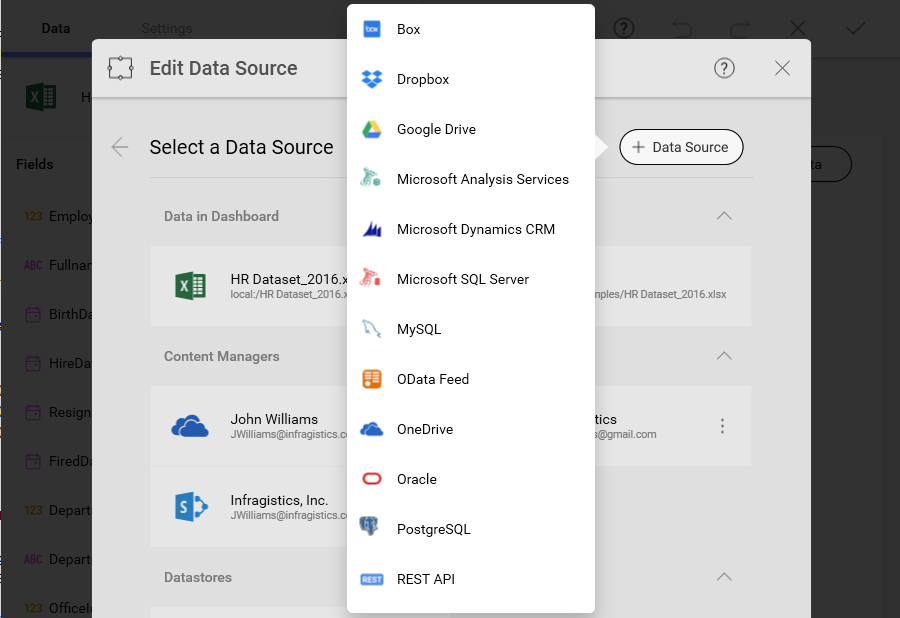The width and height of the screenshot is (900, 618).
Task: Select MySQL from the data source list
Action: tap(418, 329)
